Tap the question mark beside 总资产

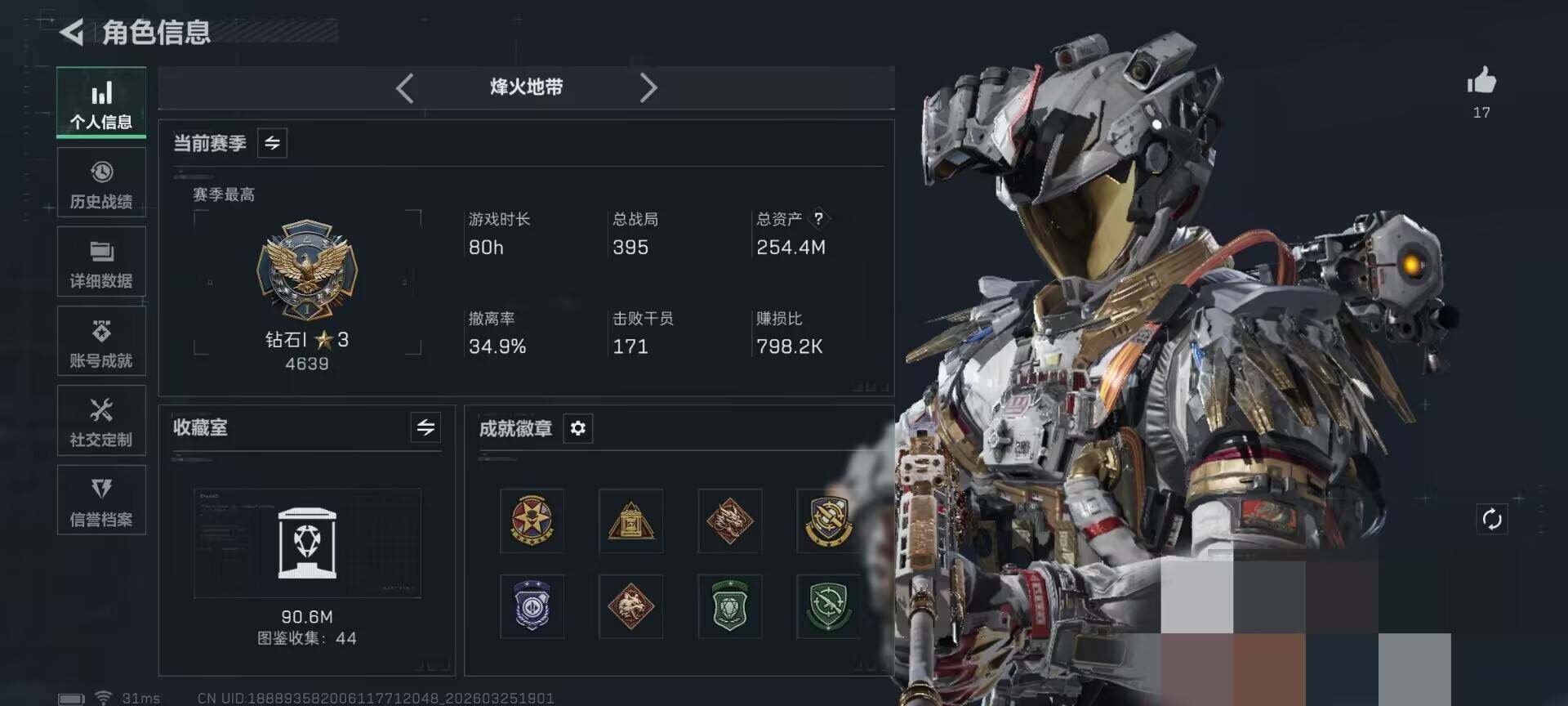[818, 218]
